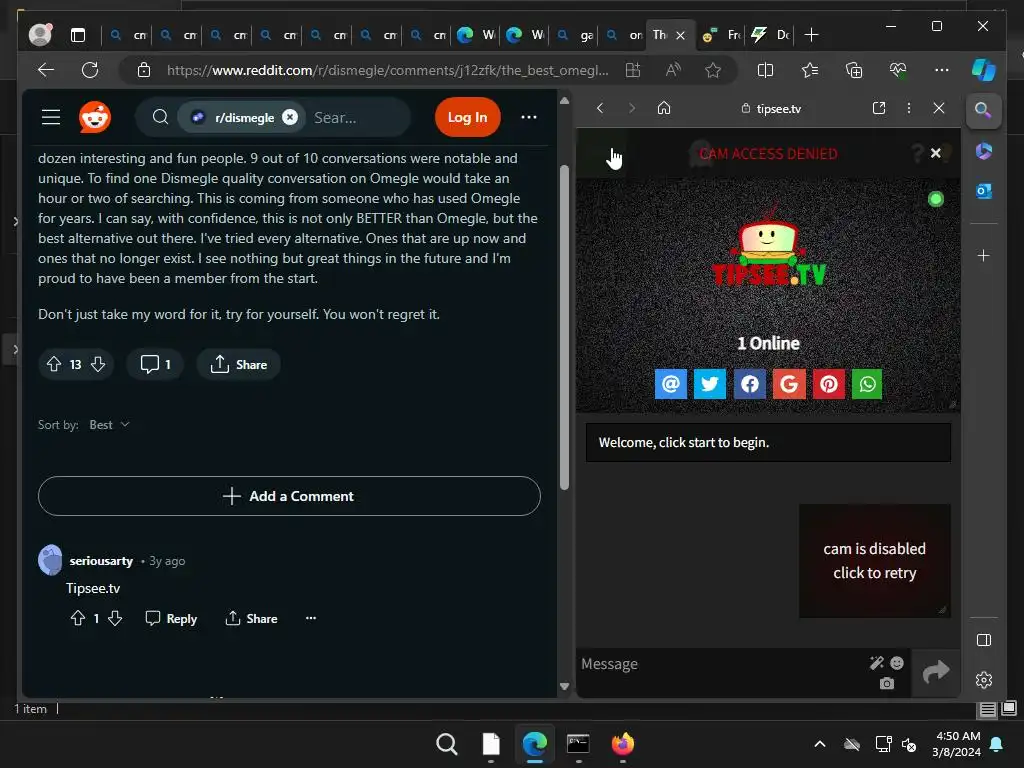This screenshot has width=1024, height=768.
Task: Click cam is disabled retry box
Action: pyautogui.click(x=874, y=560)
